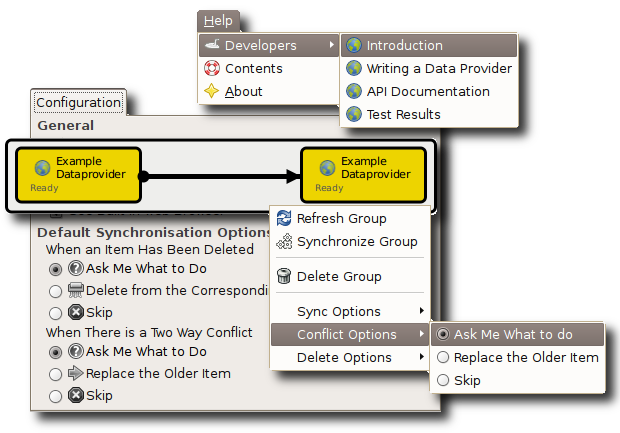Open the Conflict Options submenu
Image resolution: width=620 pixels, height=433 pixels.
pos(350,334)
